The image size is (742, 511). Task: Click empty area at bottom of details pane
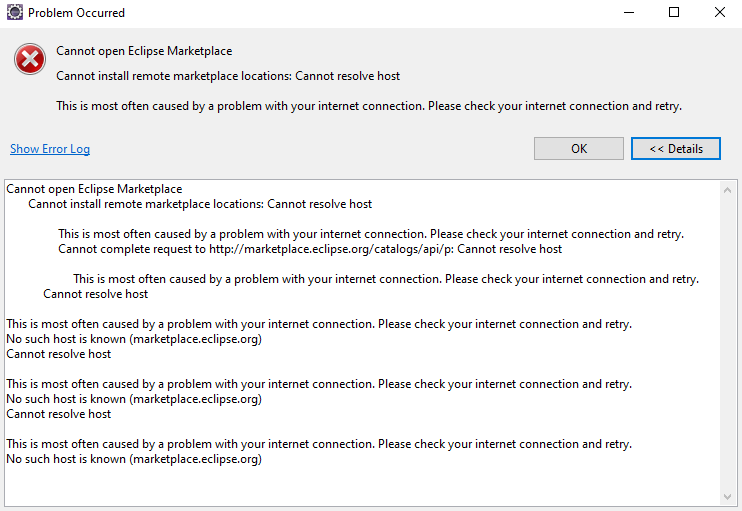[x=360, y=485]
